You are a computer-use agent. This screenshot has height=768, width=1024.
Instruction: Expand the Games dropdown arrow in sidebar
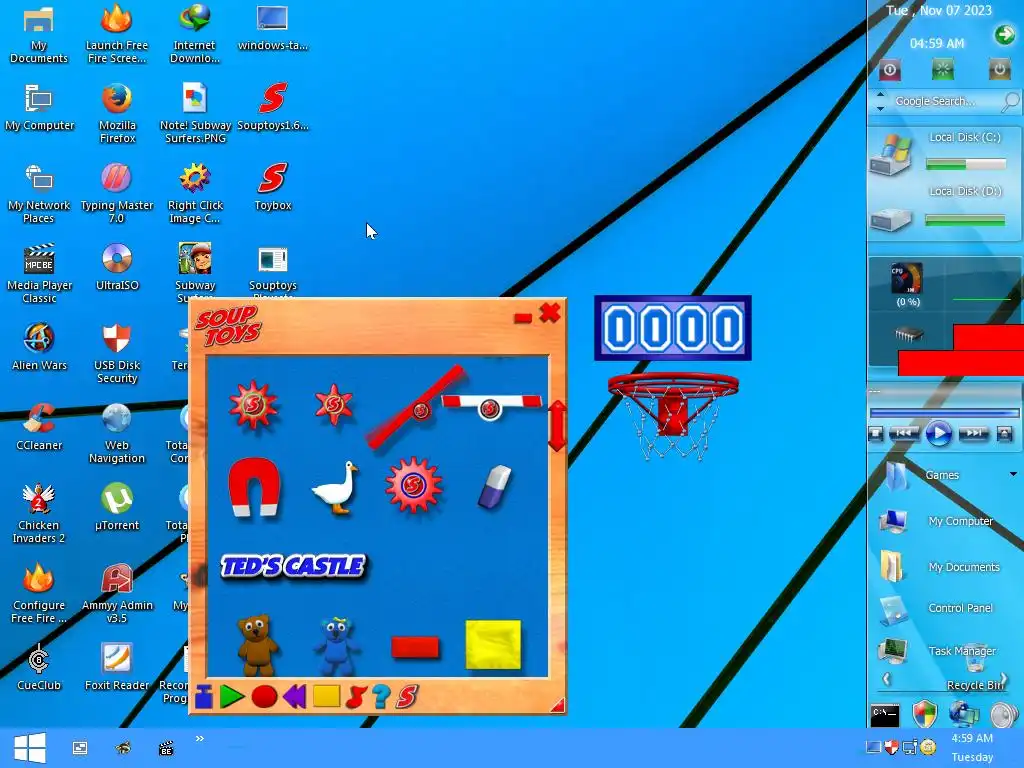pos(1013,474)
